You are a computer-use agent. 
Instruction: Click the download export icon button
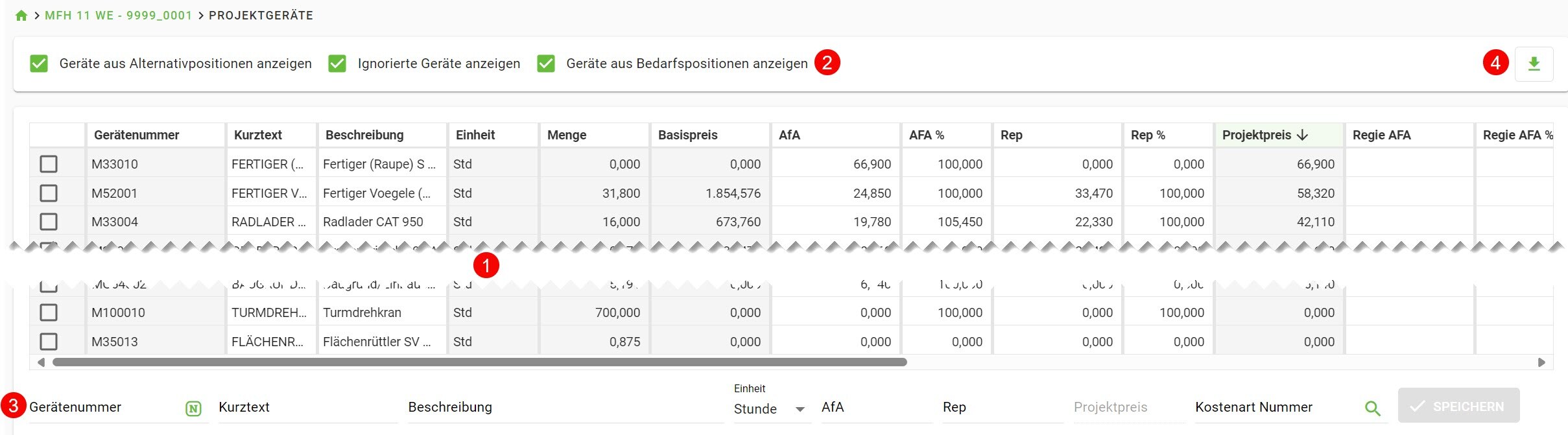tap(1534, 64)
